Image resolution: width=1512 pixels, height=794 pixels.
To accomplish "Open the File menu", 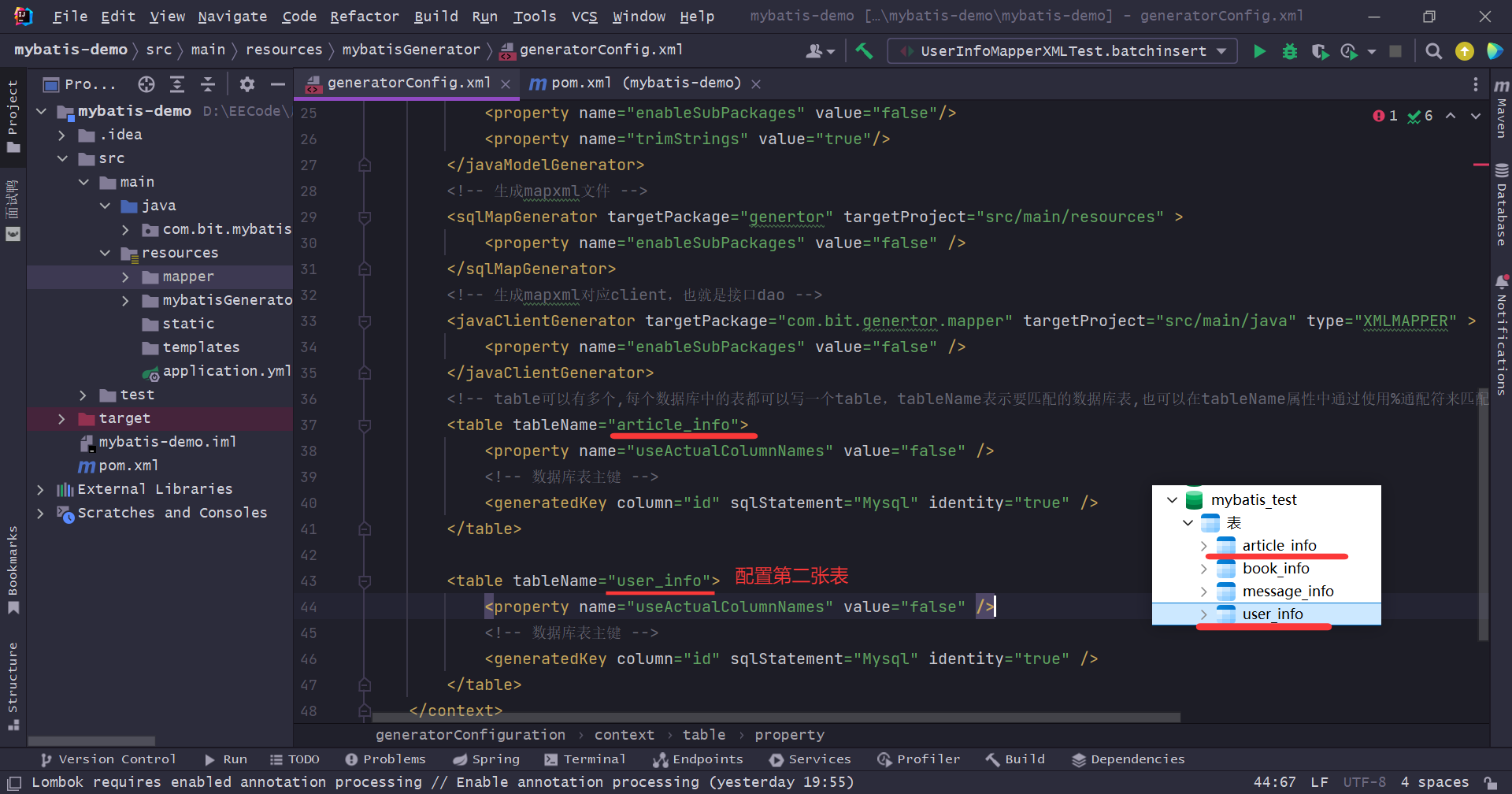I will point(70,17).
